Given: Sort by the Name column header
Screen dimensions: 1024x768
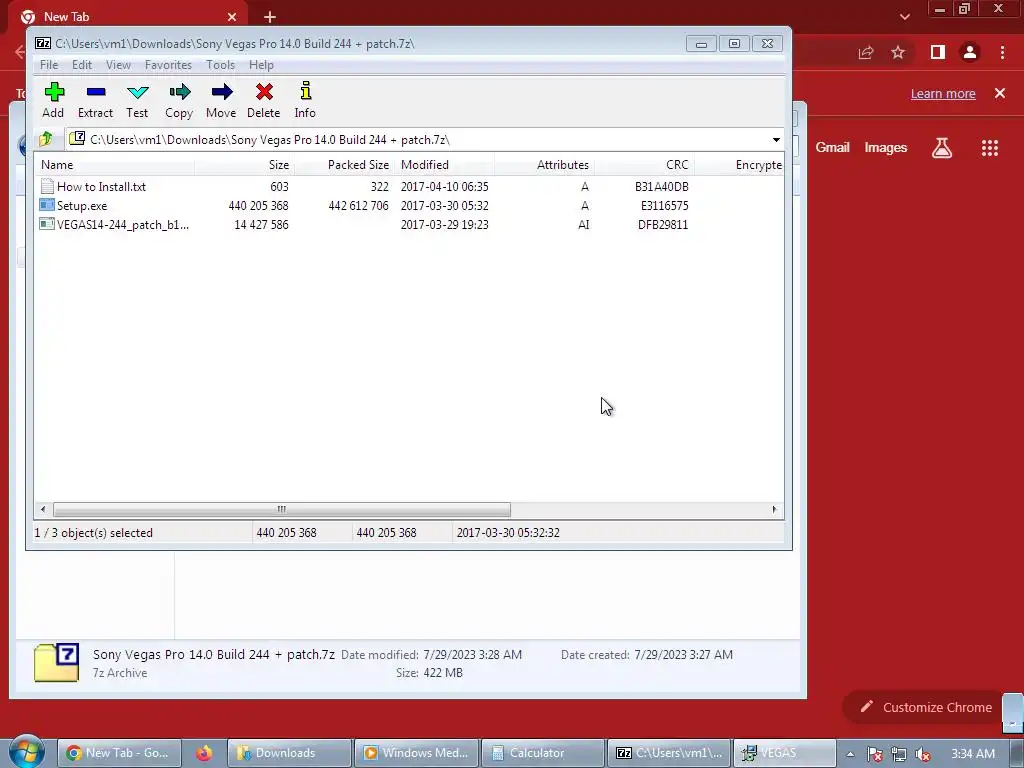Looking at the screenshot, I should [x=114, y=165].
